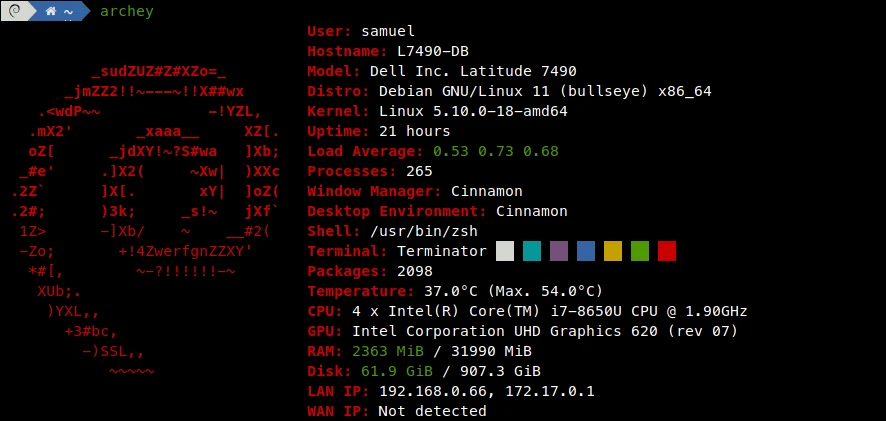
Task: Click the blue color block
Action: [x=586, y=251]
